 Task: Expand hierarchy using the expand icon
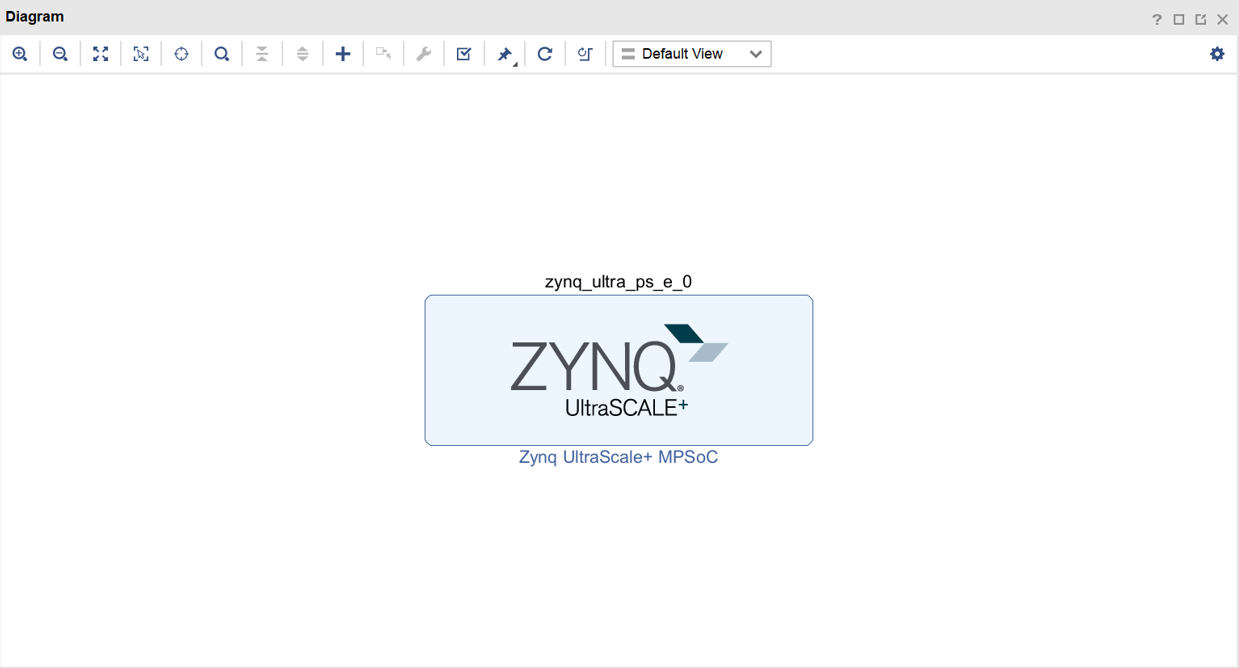click(302, 53)
